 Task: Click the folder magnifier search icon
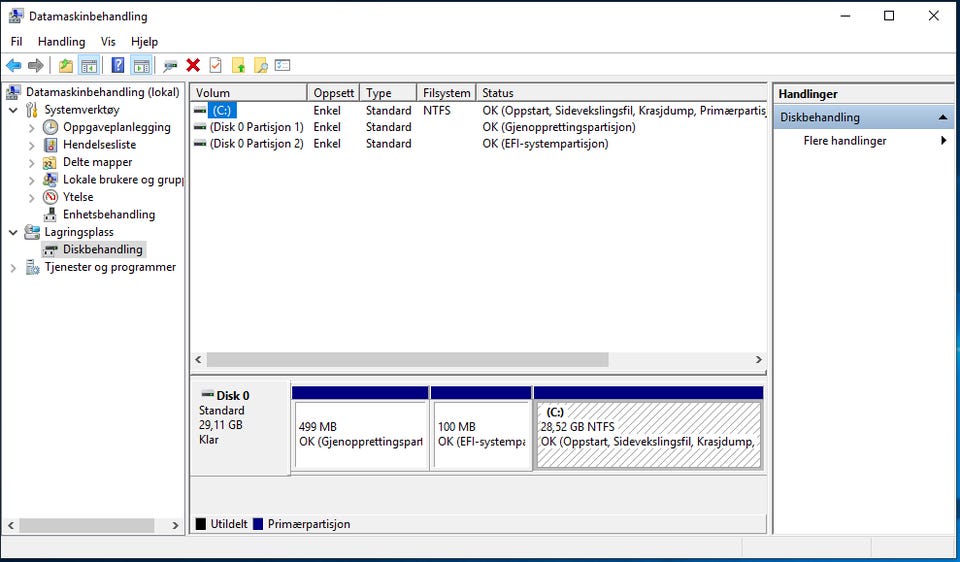click(x=260, y=66)
